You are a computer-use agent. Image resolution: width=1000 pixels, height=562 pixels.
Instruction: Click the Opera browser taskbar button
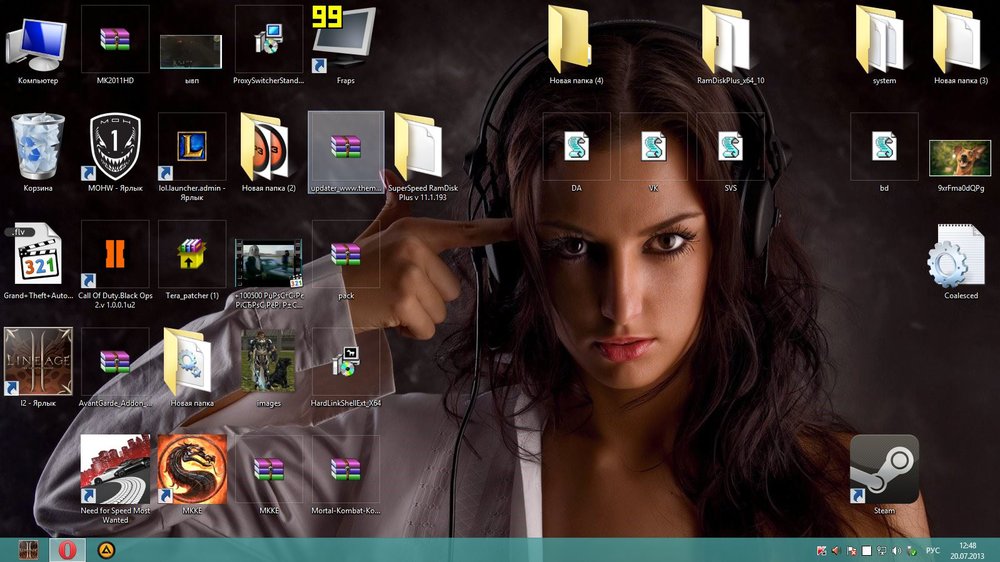click(x=67, y=550)
